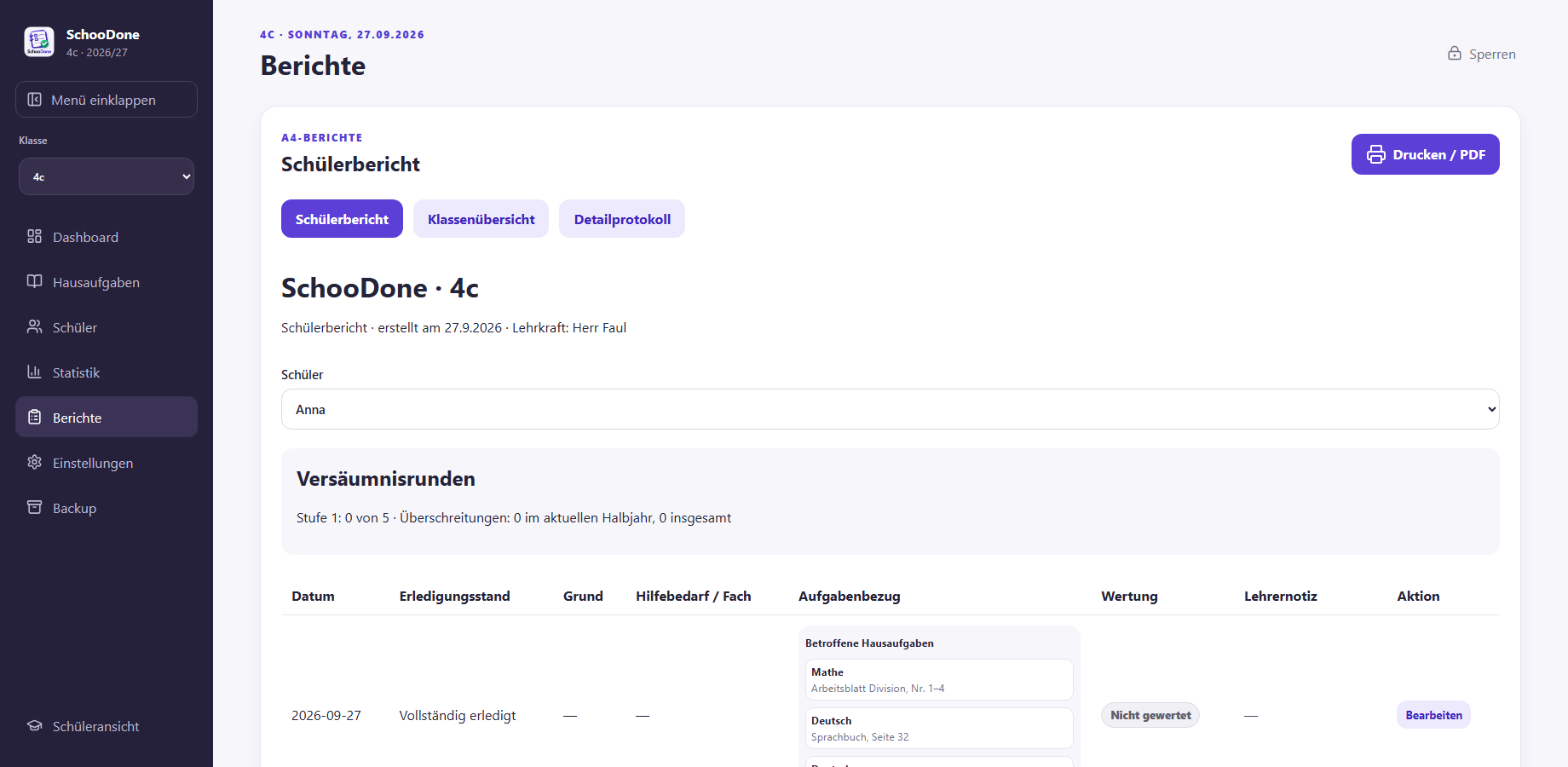Viewport: 1568px width, 767px height.
Task: Open Schüleransicht at the sidebar bottom
Action: tap(107, 726)
